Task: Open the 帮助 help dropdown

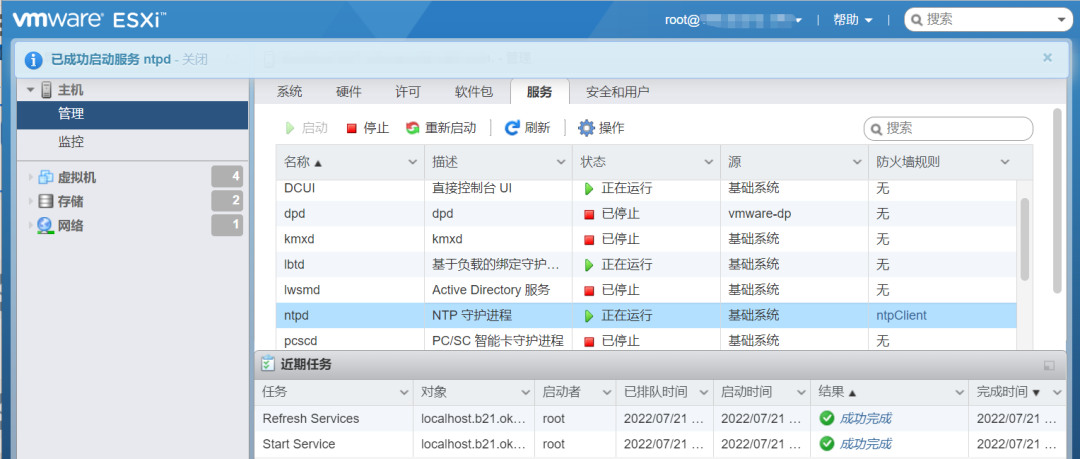Action: [853, 20]
